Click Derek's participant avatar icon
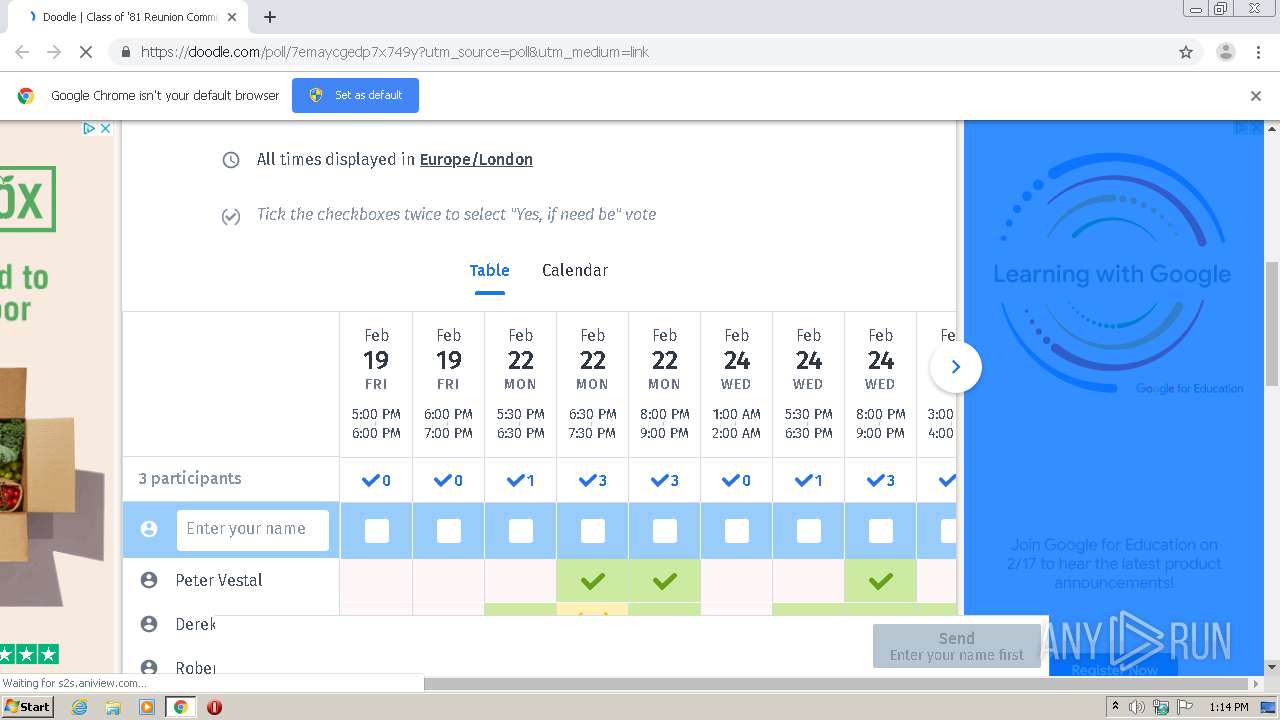 149,624
